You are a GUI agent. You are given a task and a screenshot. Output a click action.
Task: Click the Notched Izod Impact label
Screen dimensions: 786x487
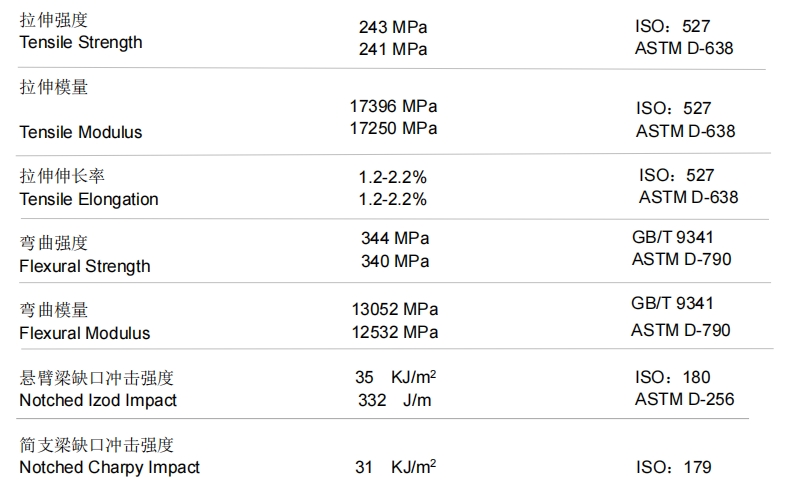click(98, 400)
